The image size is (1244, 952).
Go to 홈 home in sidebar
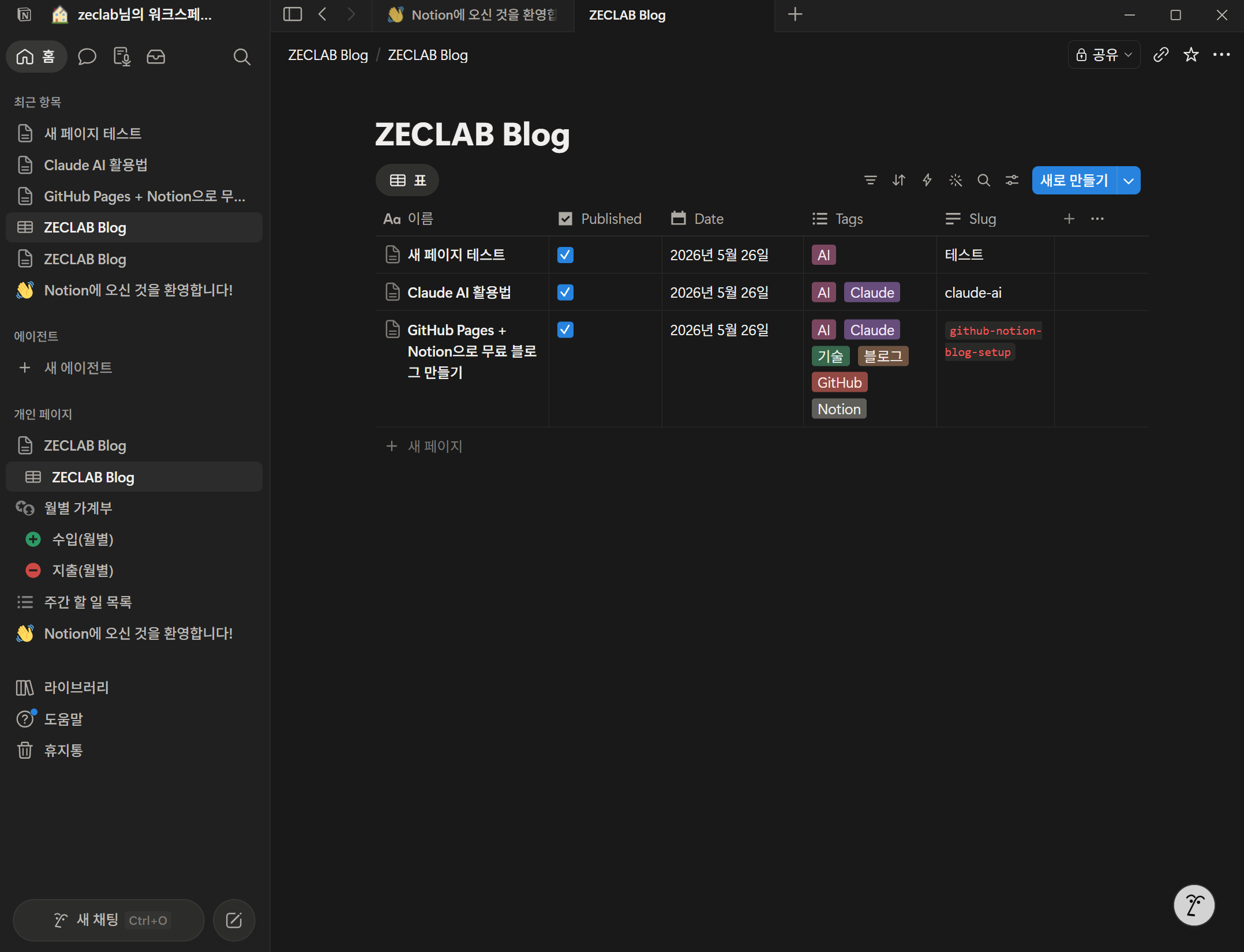(36, 57)
